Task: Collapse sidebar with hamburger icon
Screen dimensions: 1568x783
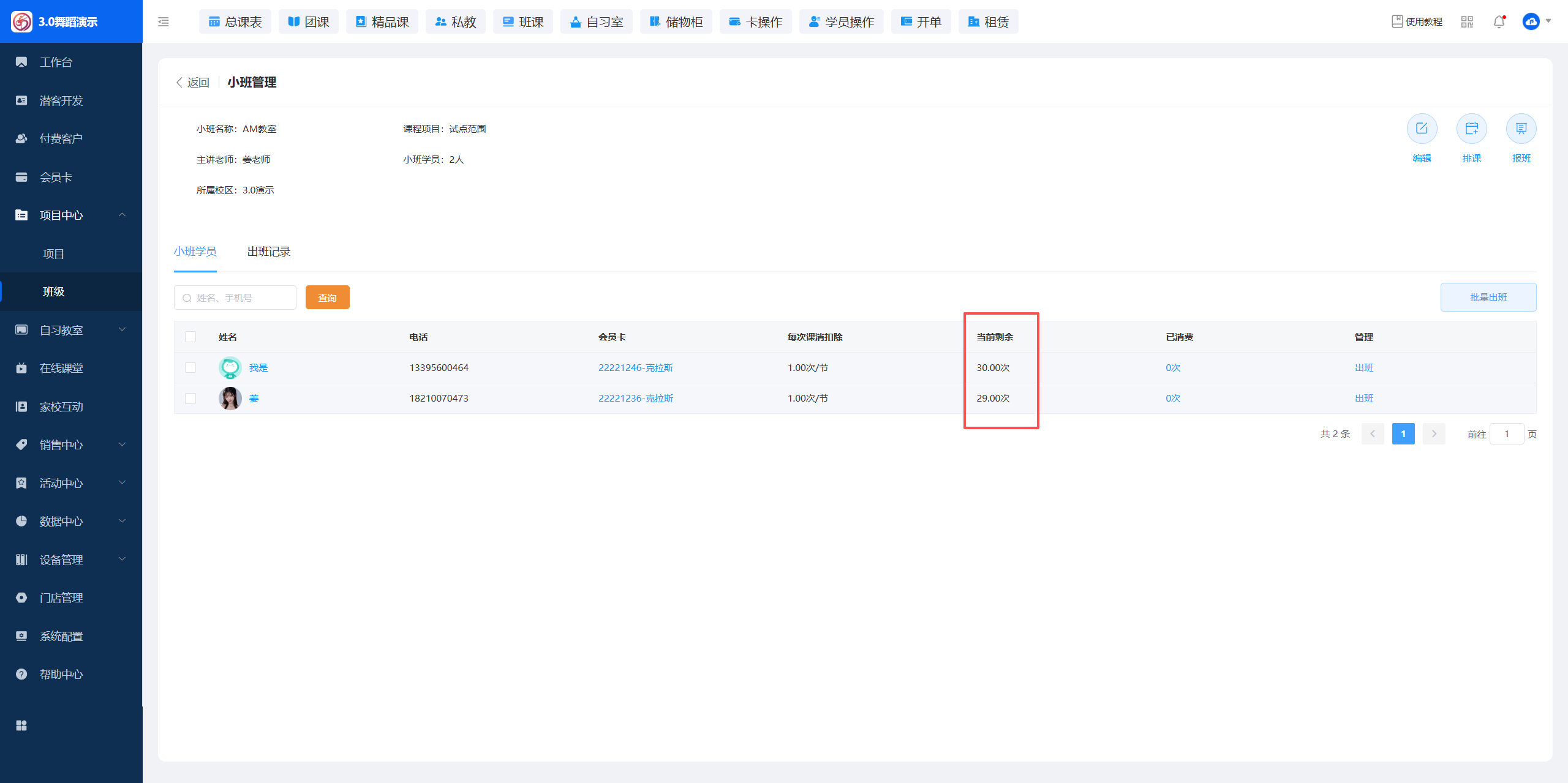Action: [164, 22]
